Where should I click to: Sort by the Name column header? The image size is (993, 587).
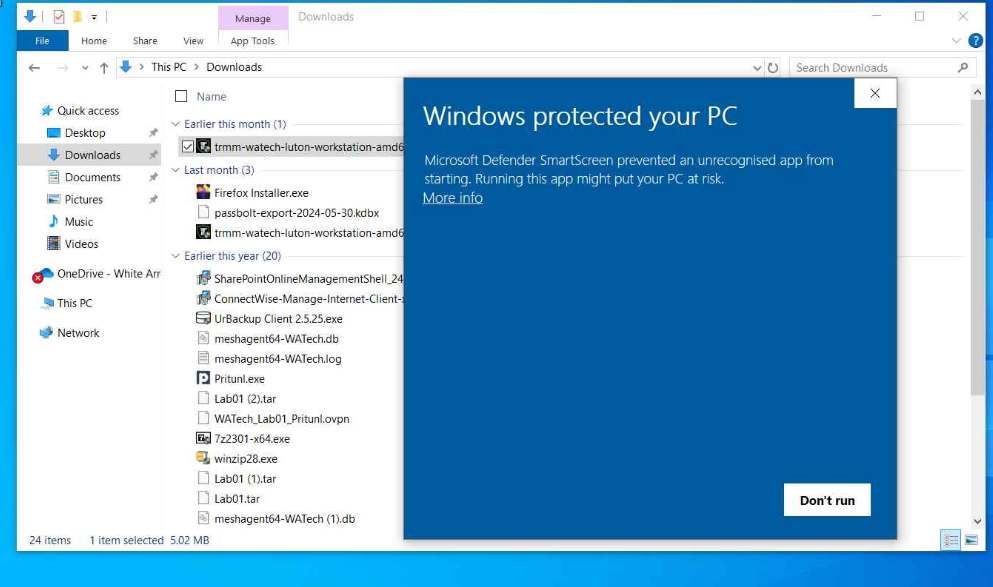tap(212, 96)
